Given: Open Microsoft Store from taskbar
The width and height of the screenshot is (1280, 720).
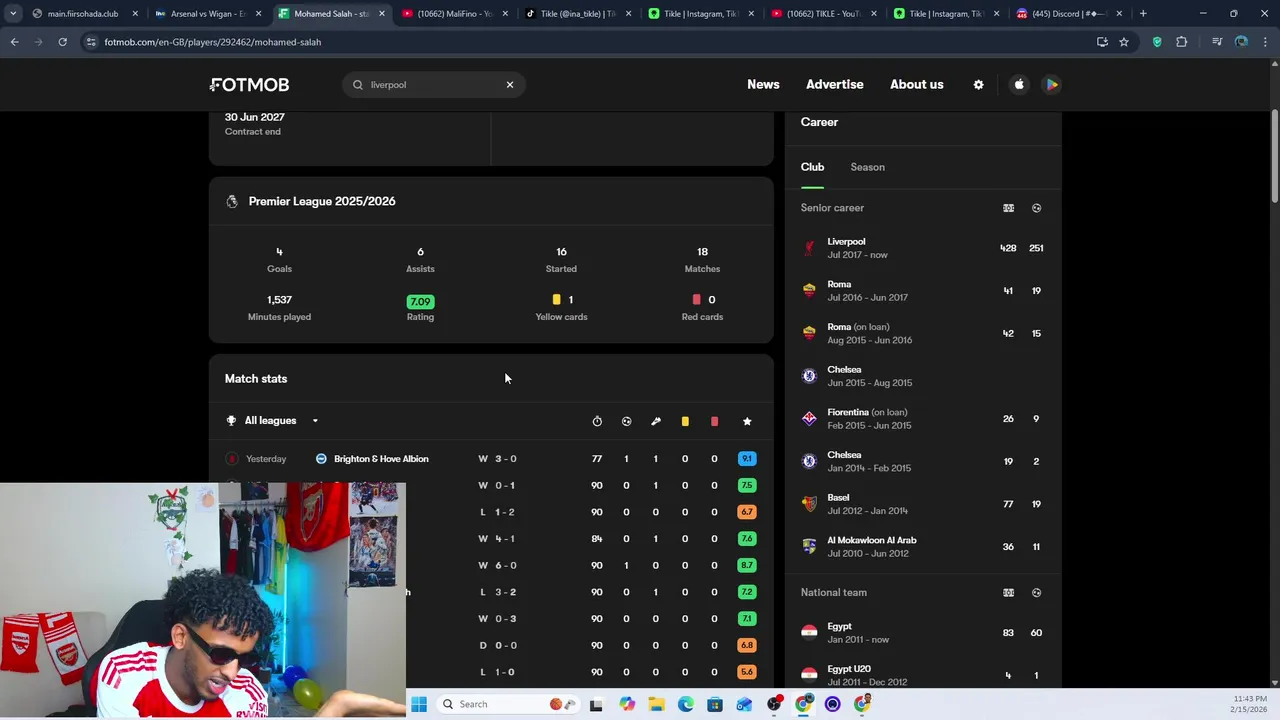Looking at the screenshot, I should (x=715, y=704).
